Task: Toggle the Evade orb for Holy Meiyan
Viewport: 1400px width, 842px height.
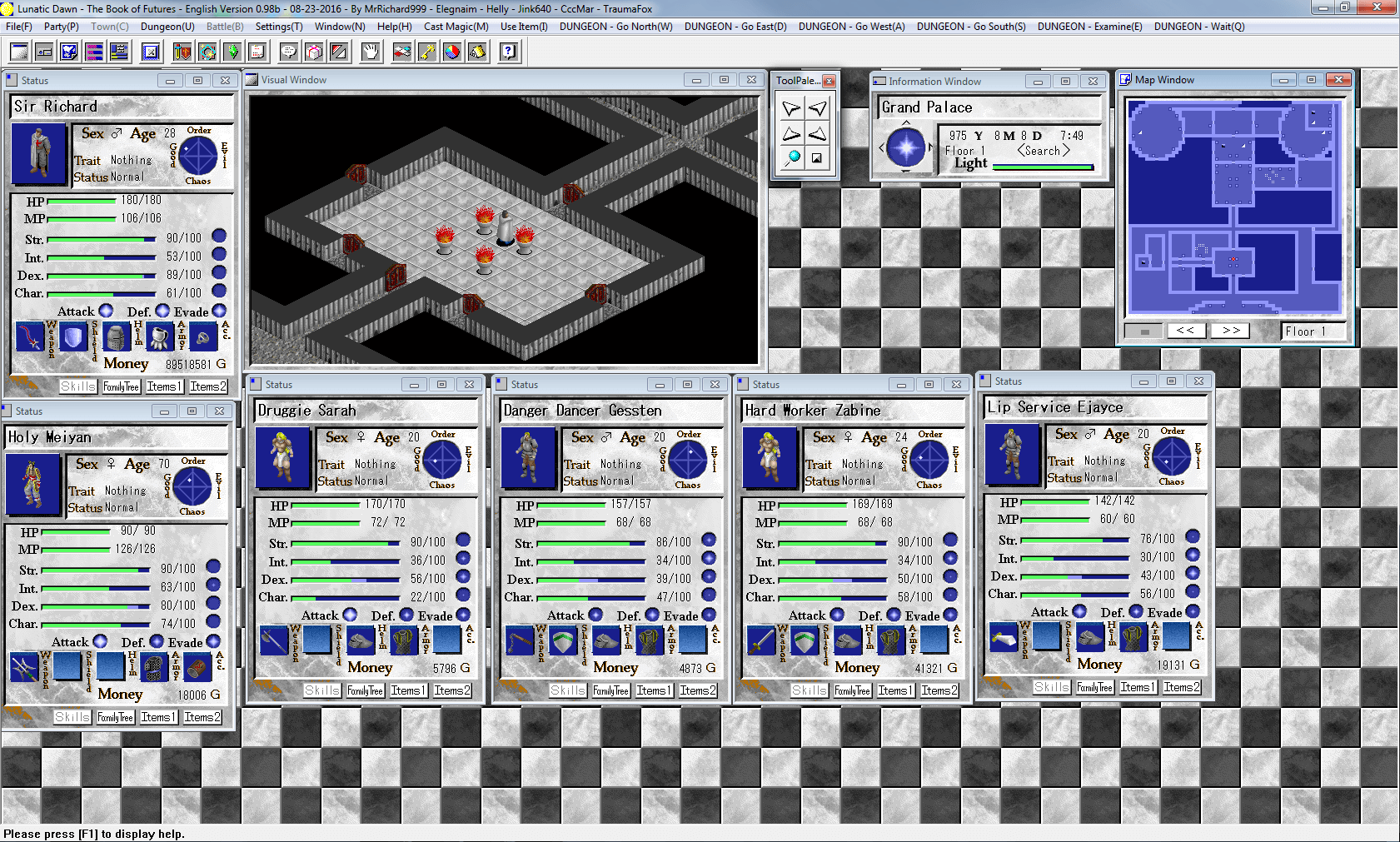Action: click(213, 641)
